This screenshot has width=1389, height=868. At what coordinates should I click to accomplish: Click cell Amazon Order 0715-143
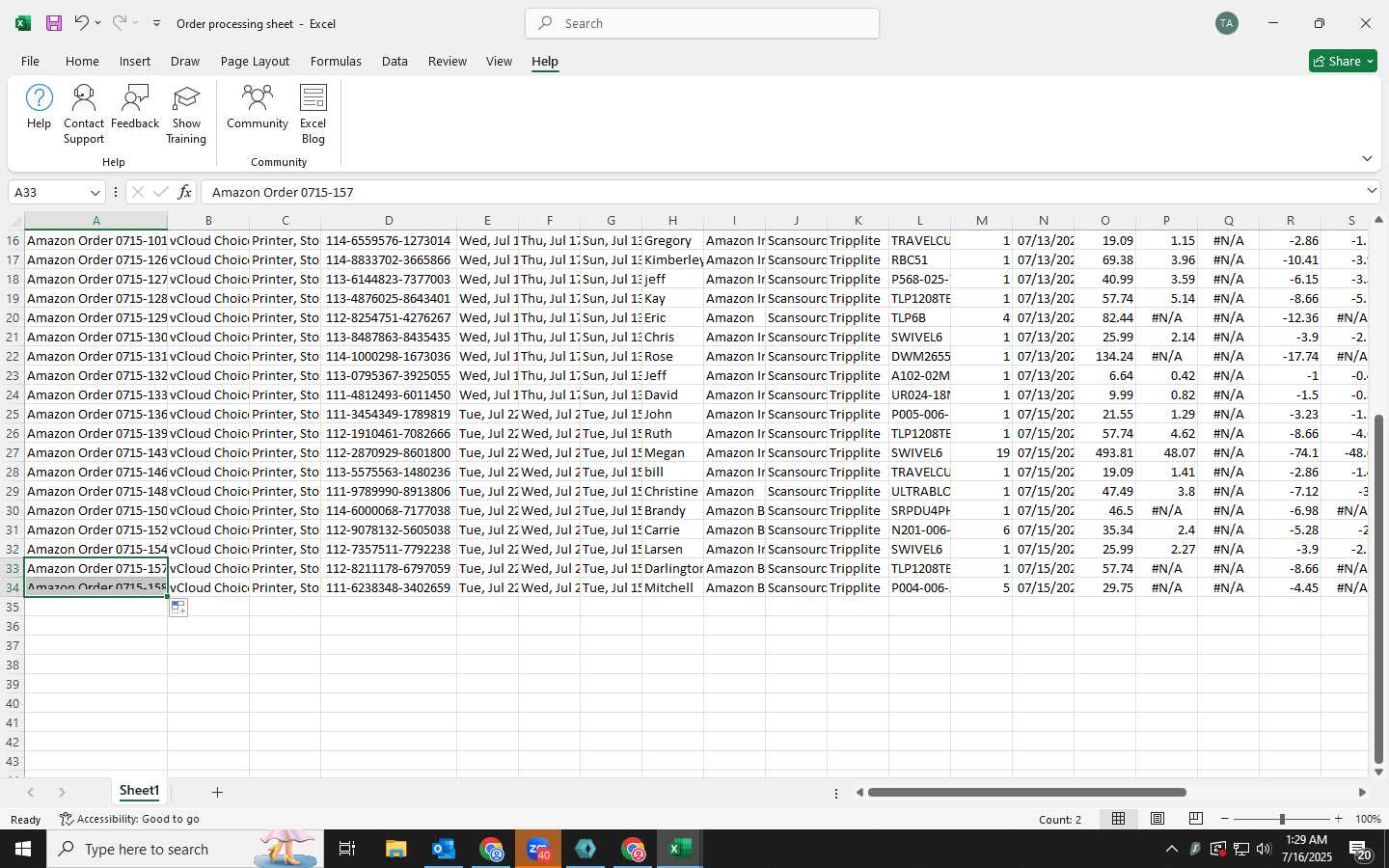tap(95, 452)
